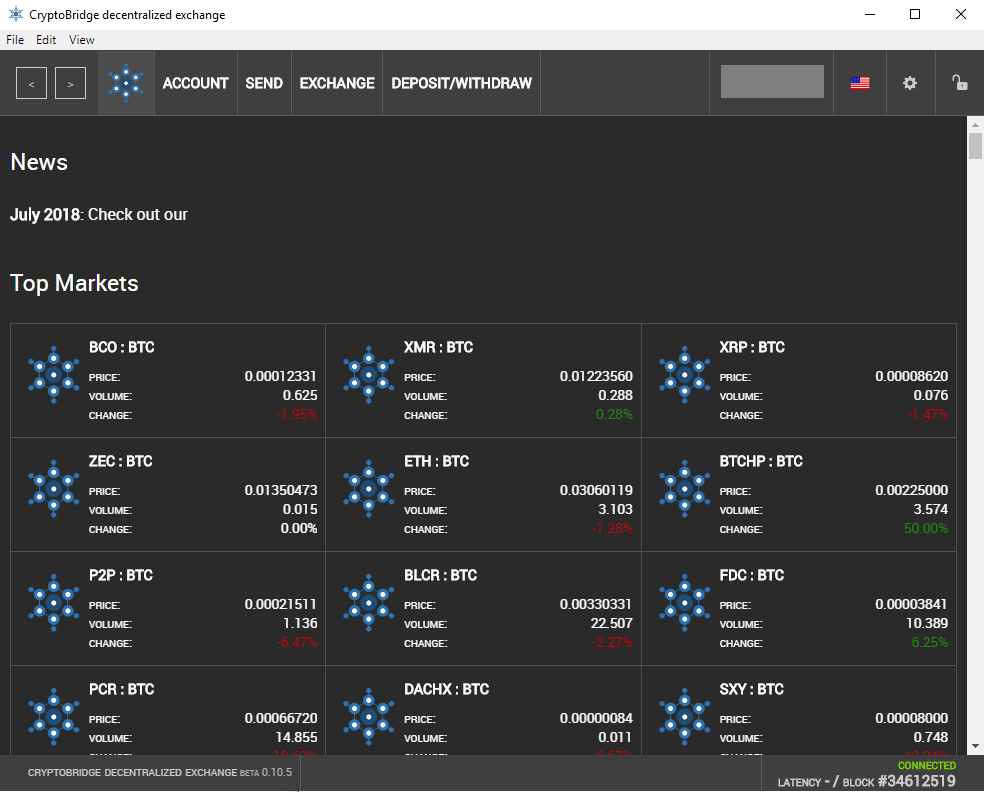984x792 pixels.
Task: Click the BCO price 0.00012331
Action: click(281, 376)
